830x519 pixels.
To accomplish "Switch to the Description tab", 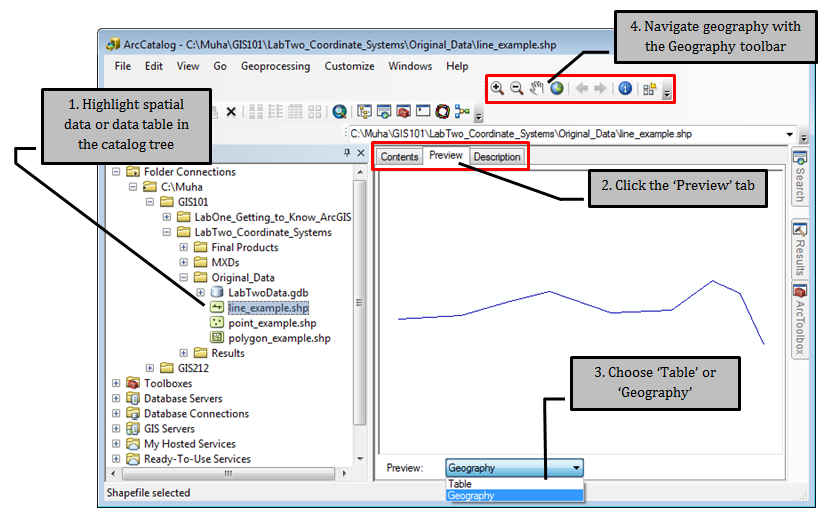I will [x=497, y=157].
